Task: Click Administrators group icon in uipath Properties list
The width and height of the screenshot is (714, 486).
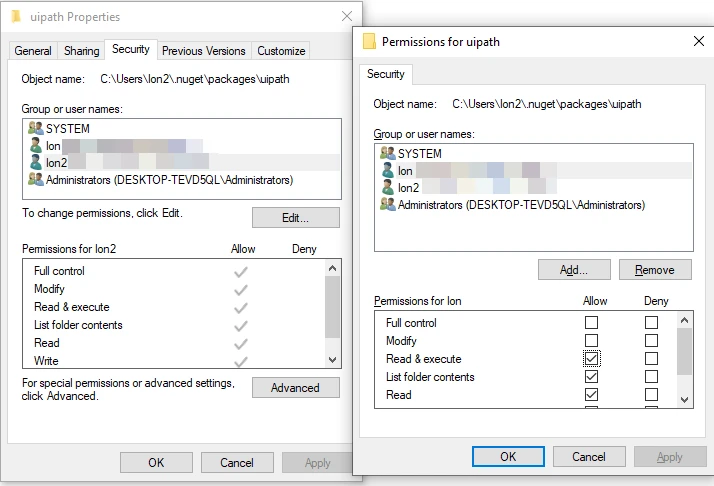Action: pyautogui.click(x=36, y=179)
